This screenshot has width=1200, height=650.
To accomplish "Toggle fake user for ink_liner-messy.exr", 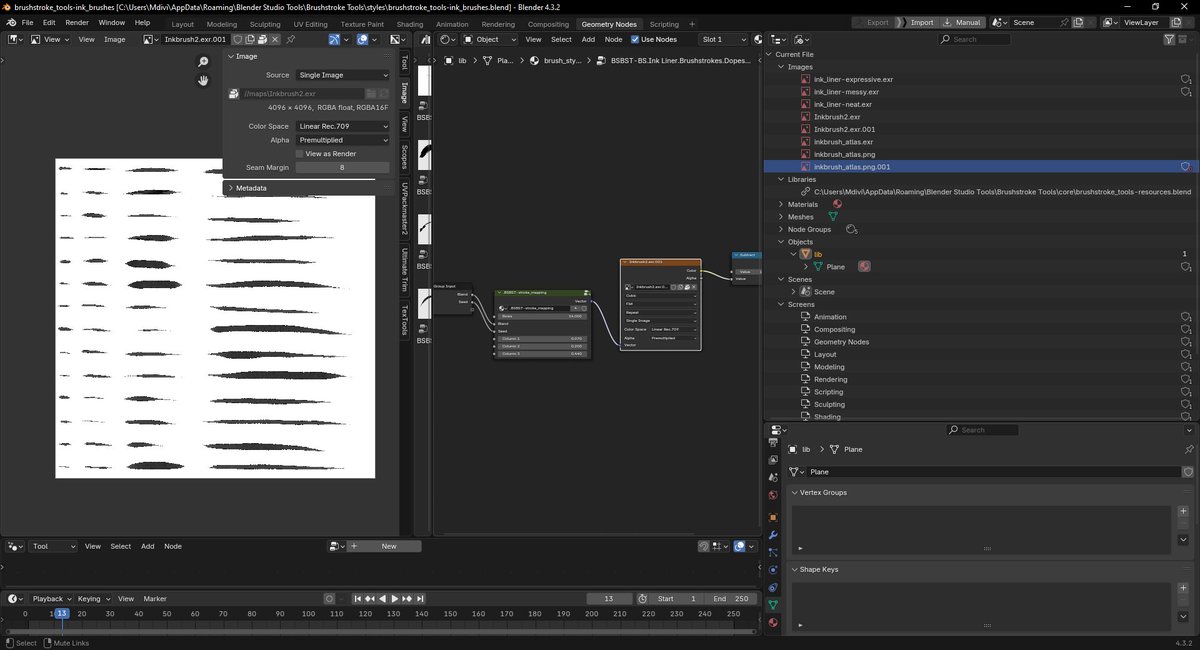I will pos(1186,92).
